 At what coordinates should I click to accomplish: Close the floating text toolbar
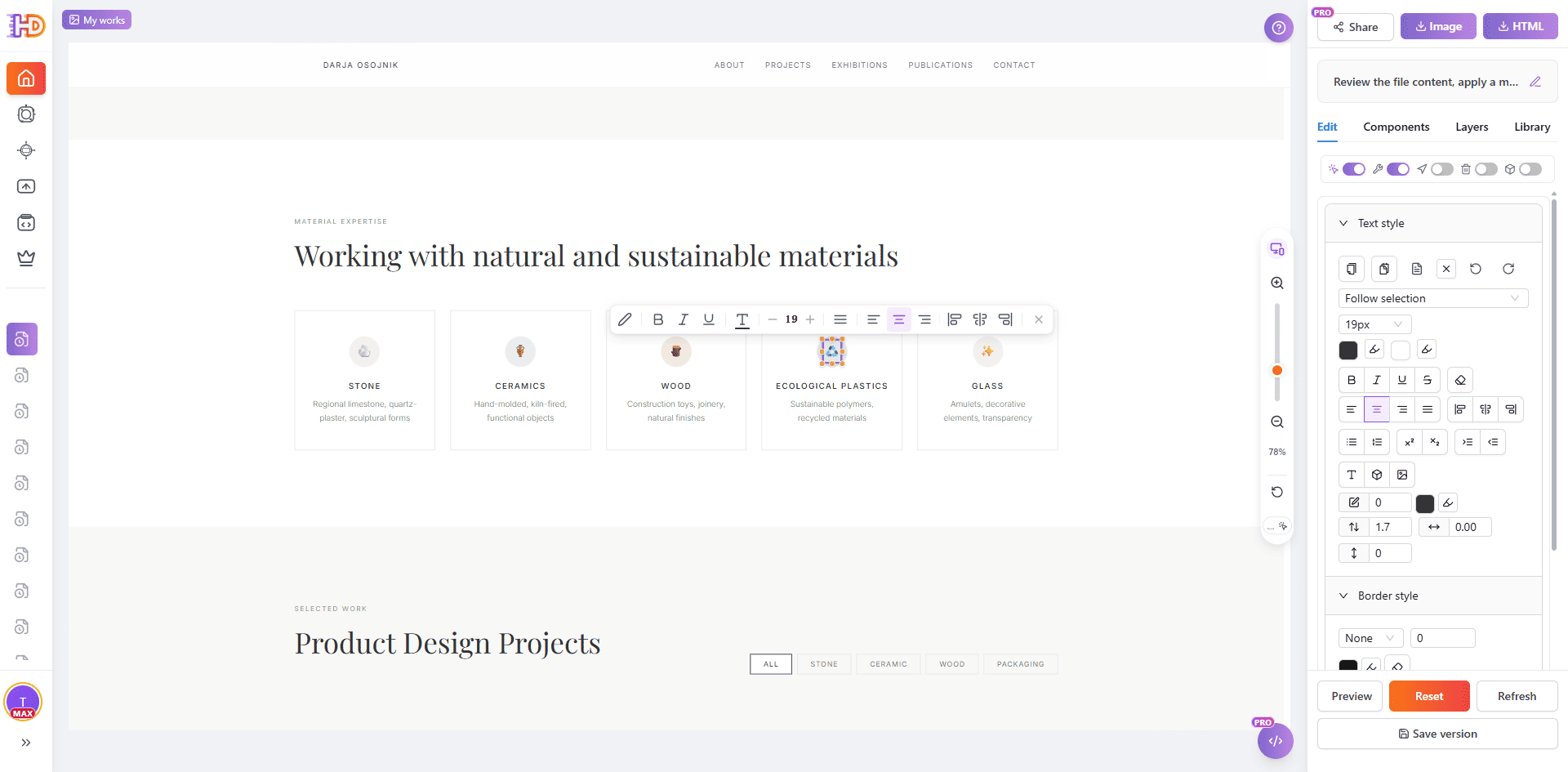click(x=1039, y=319)
